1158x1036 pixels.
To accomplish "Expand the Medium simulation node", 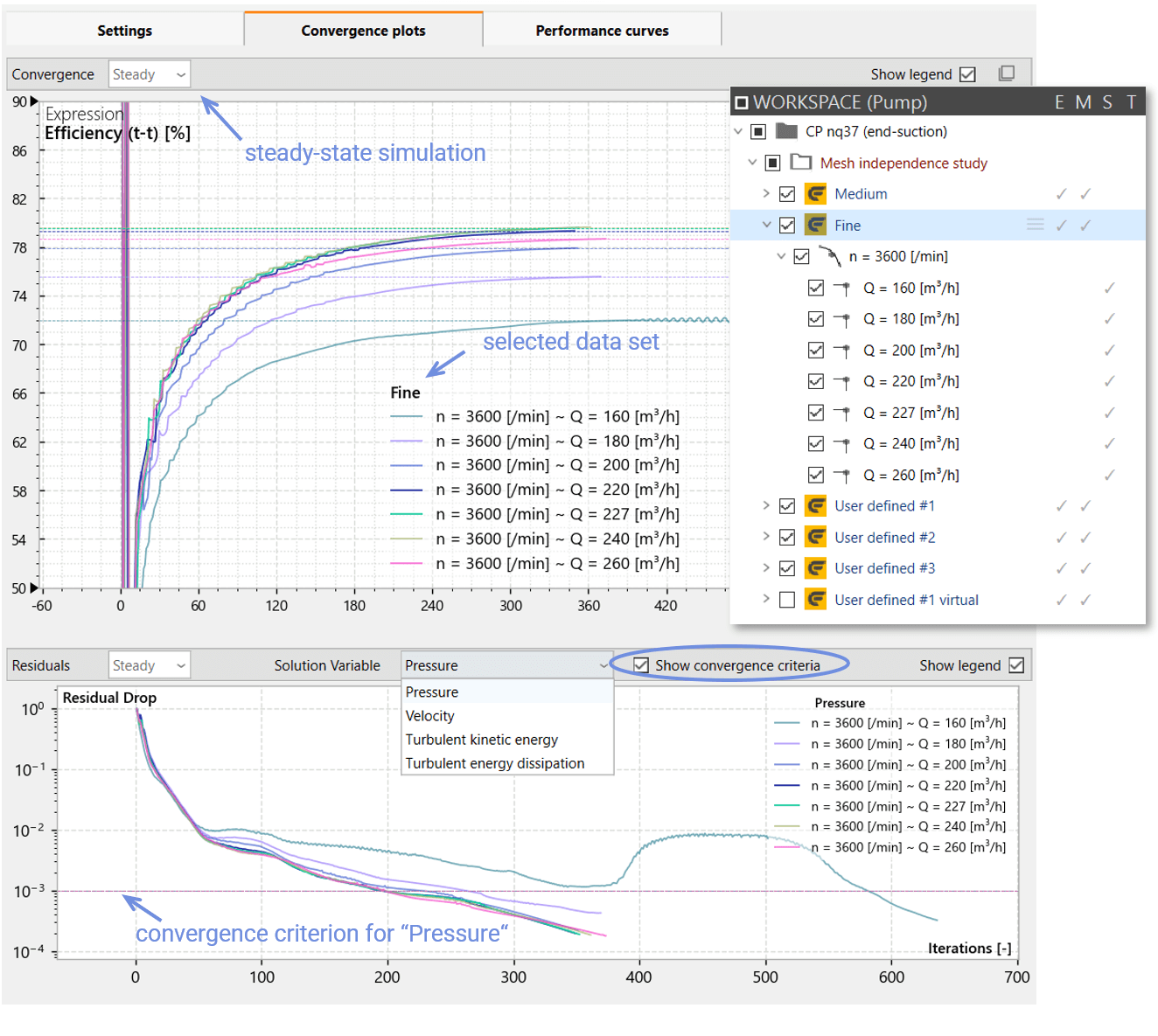I will 766,194.
